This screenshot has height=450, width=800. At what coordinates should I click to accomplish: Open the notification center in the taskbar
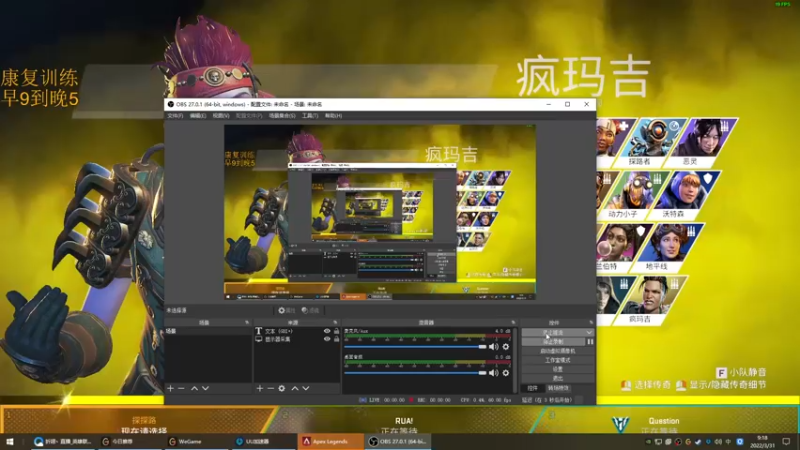pyautogui.click(x=786, y=441)
